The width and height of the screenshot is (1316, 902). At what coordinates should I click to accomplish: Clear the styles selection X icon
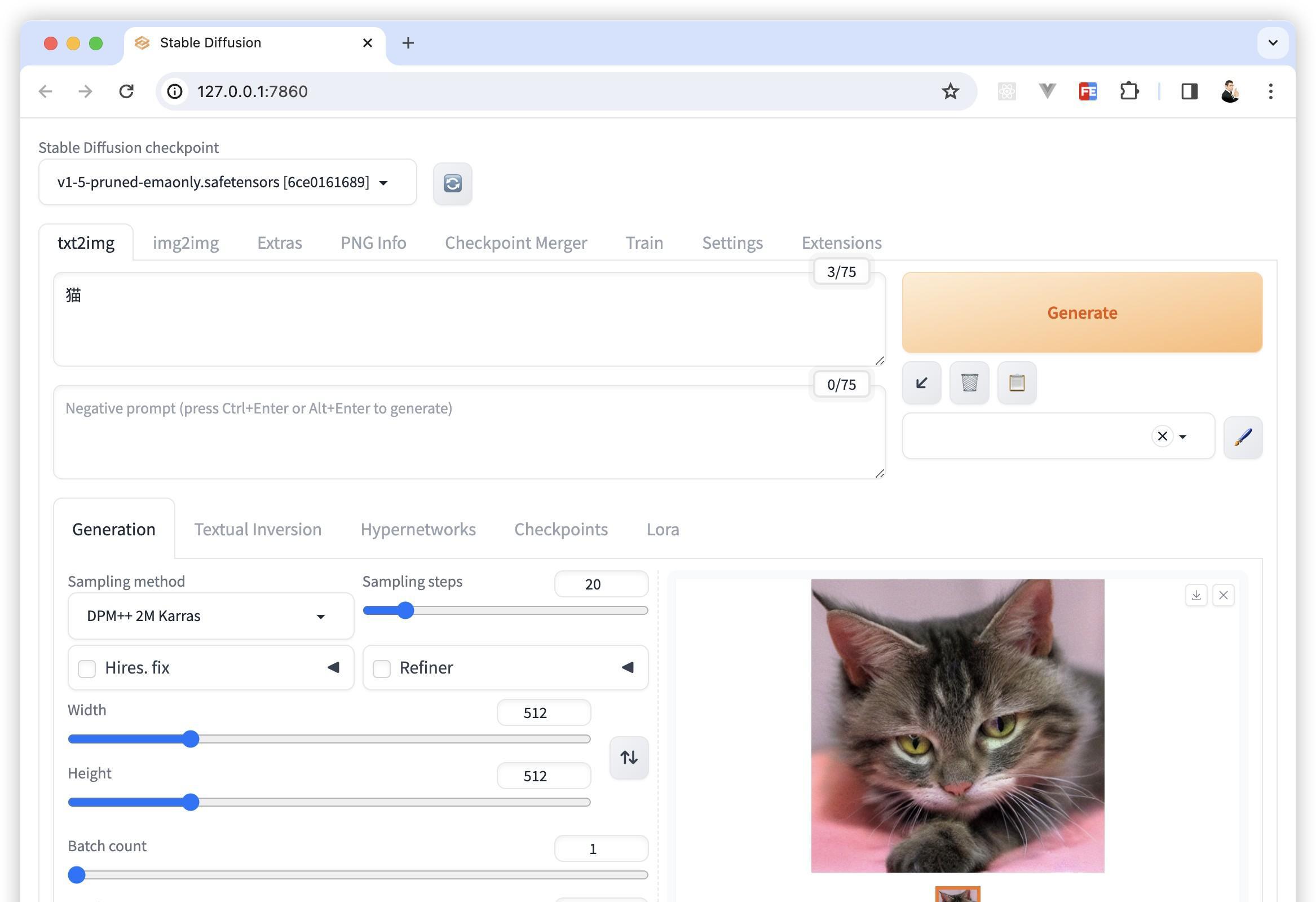1162,436
